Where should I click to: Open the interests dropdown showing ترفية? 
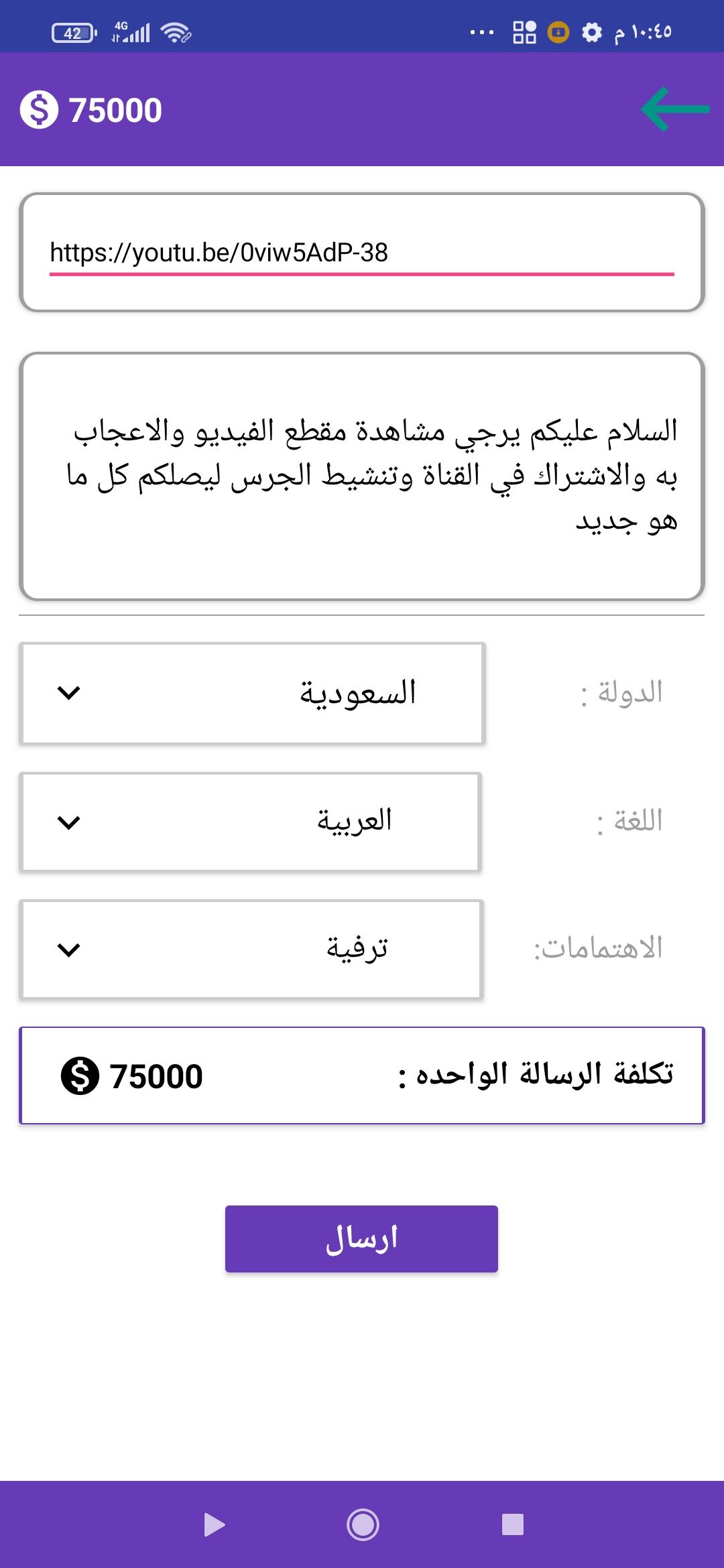251,950
